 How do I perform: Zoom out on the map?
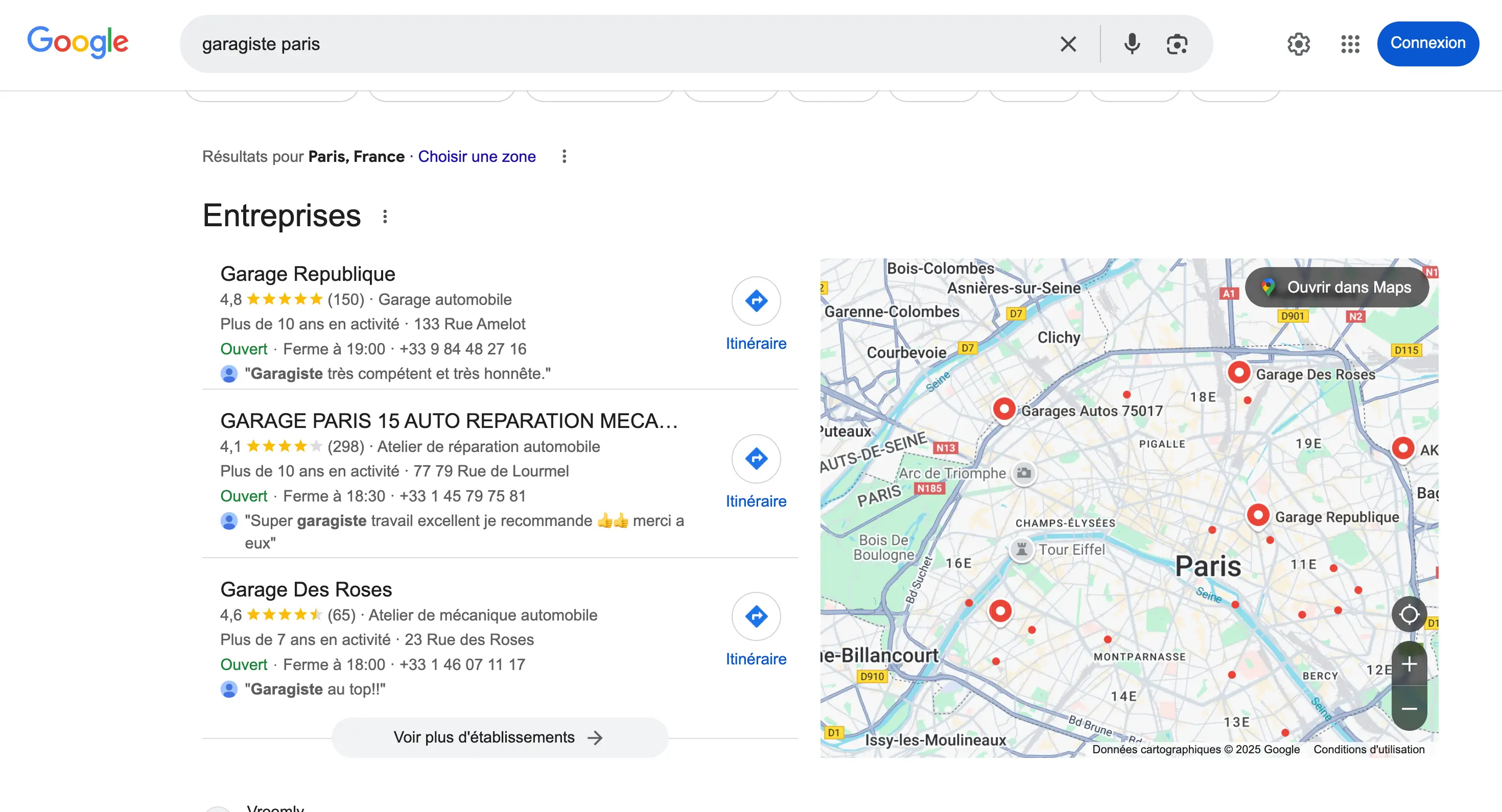coord(1409,708)
